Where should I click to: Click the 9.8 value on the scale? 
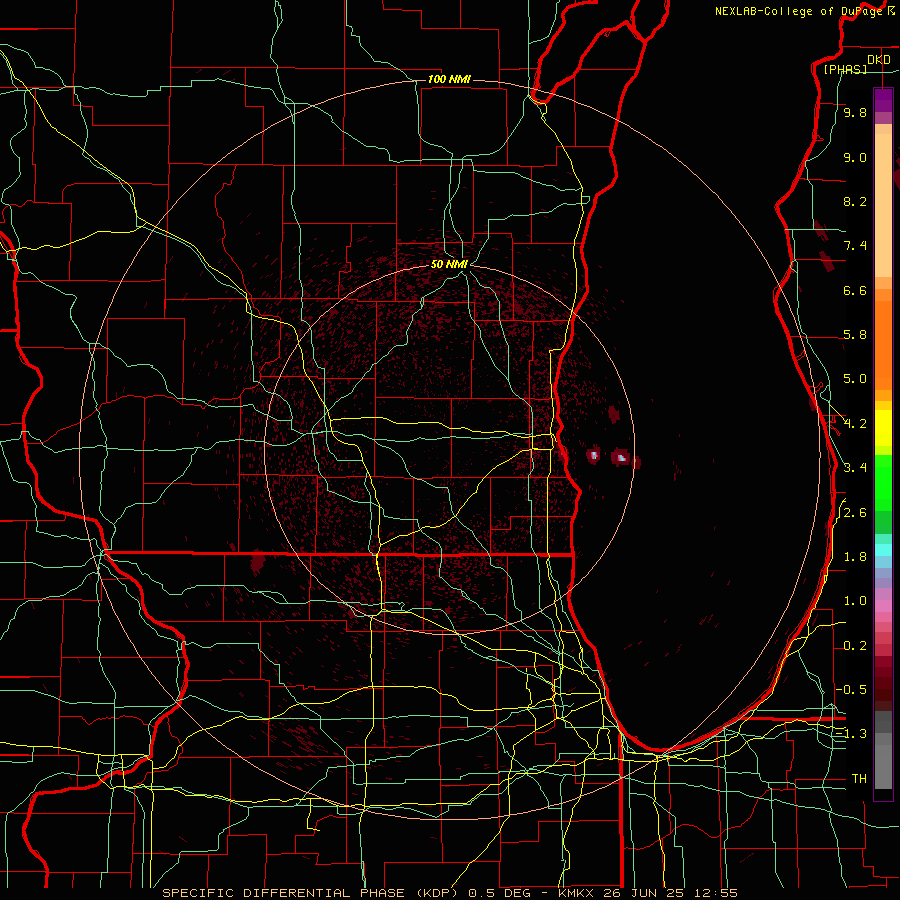pos(855,112)
